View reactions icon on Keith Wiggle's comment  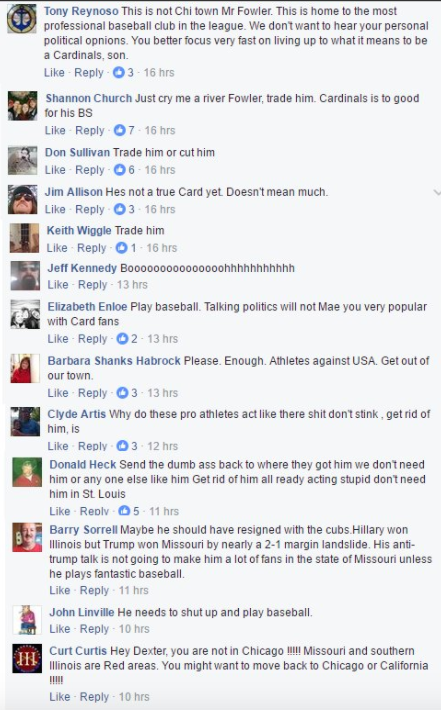pyautogui.click(x=121, y=248)
